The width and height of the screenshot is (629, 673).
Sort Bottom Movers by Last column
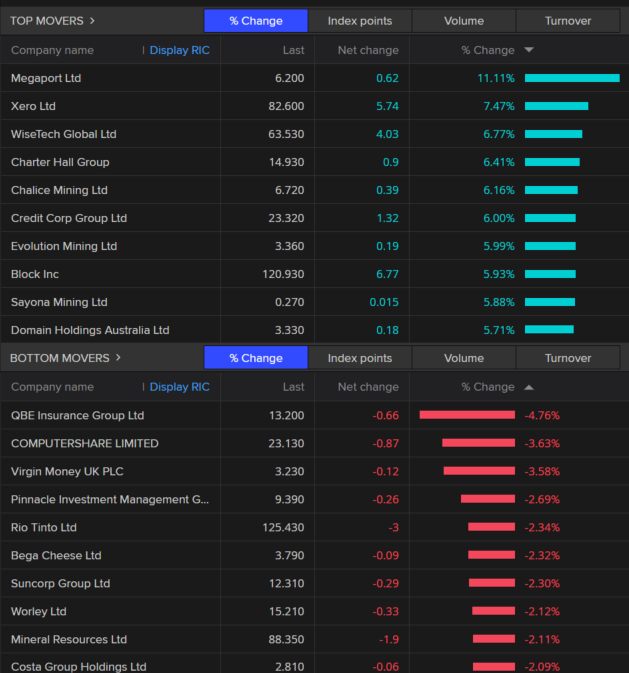[x=293, y=387]
